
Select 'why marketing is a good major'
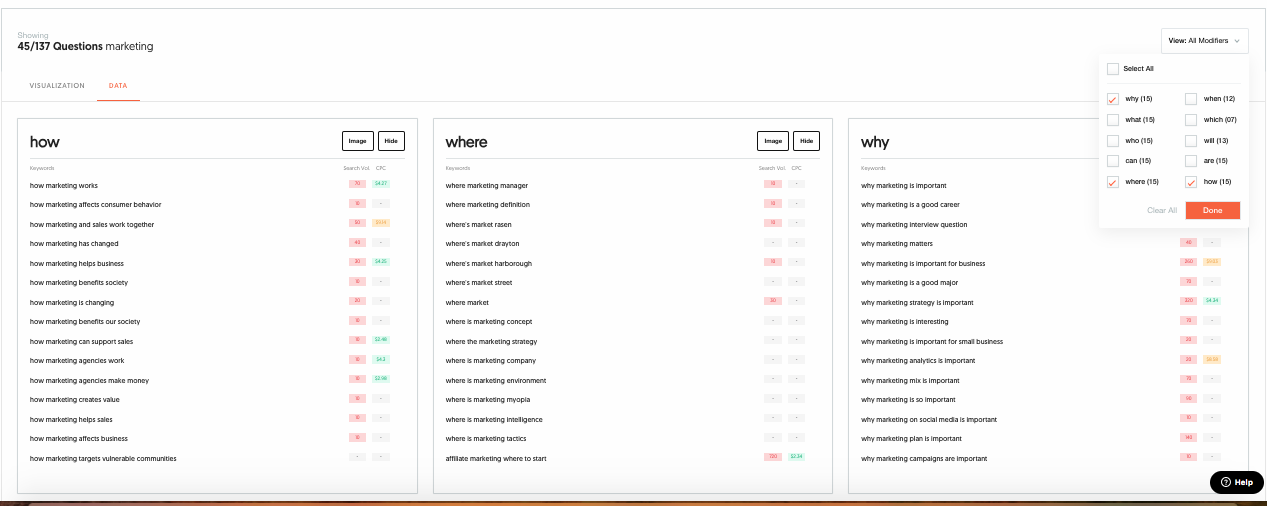pyautogui.click(x=909, y=283)
